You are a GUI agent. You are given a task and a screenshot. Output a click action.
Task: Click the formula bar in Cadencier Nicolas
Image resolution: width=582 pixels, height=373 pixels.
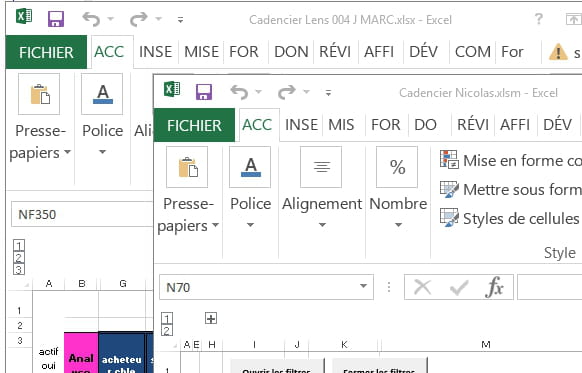tap(549, 287)
